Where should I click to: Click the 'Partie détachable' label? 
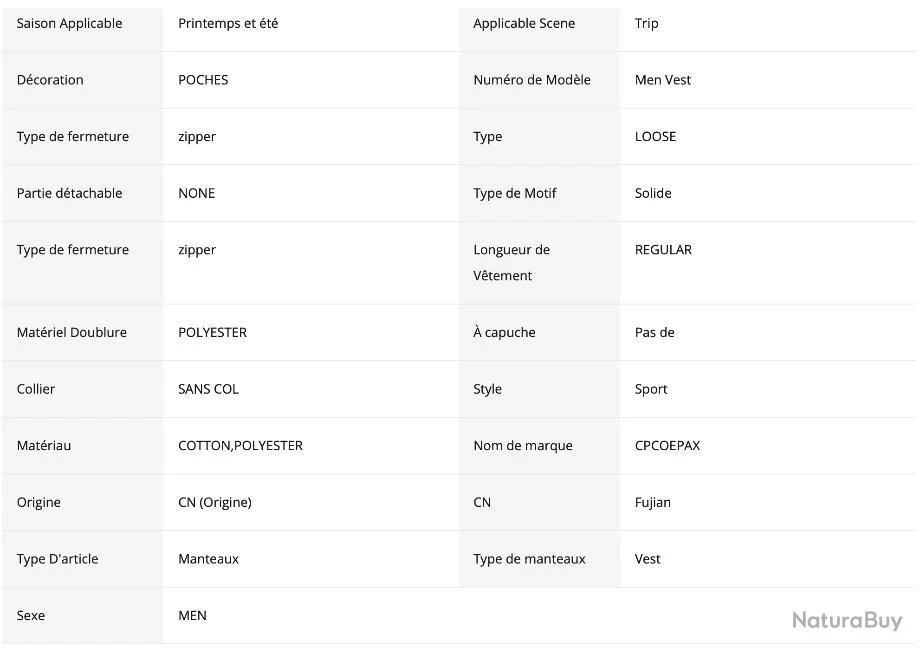[69, 193]
